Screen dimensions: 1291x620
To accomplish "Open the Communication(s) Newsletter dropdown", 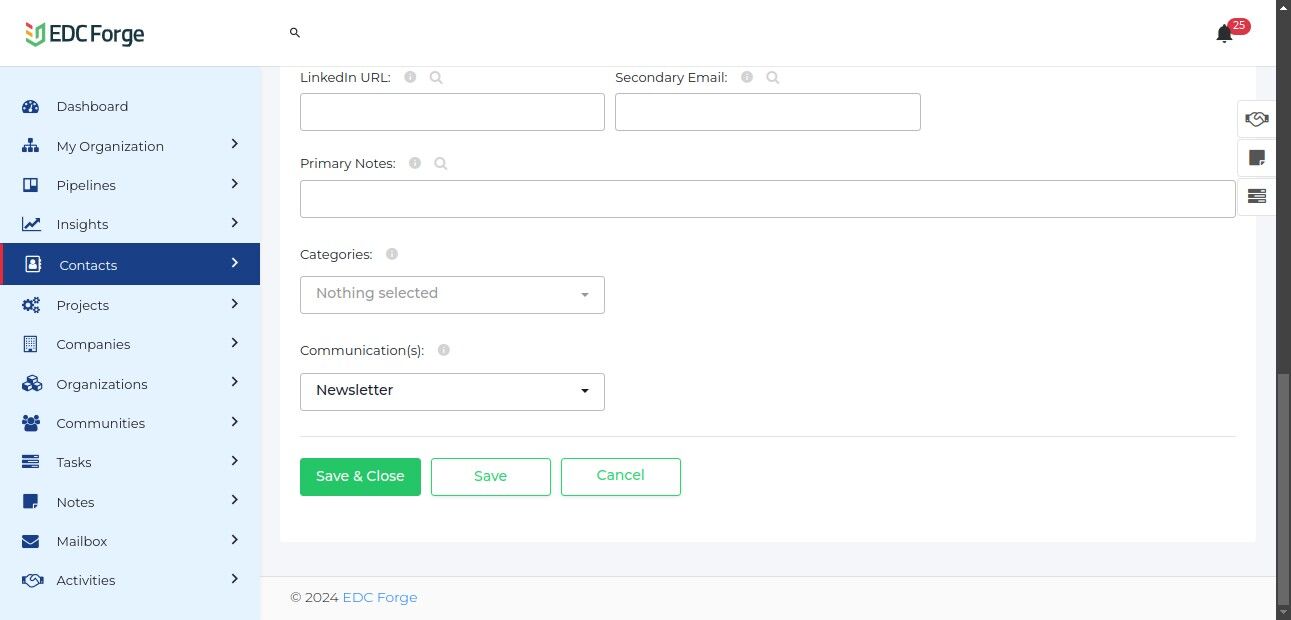I will pyautogui.click(x=452, y=391).
